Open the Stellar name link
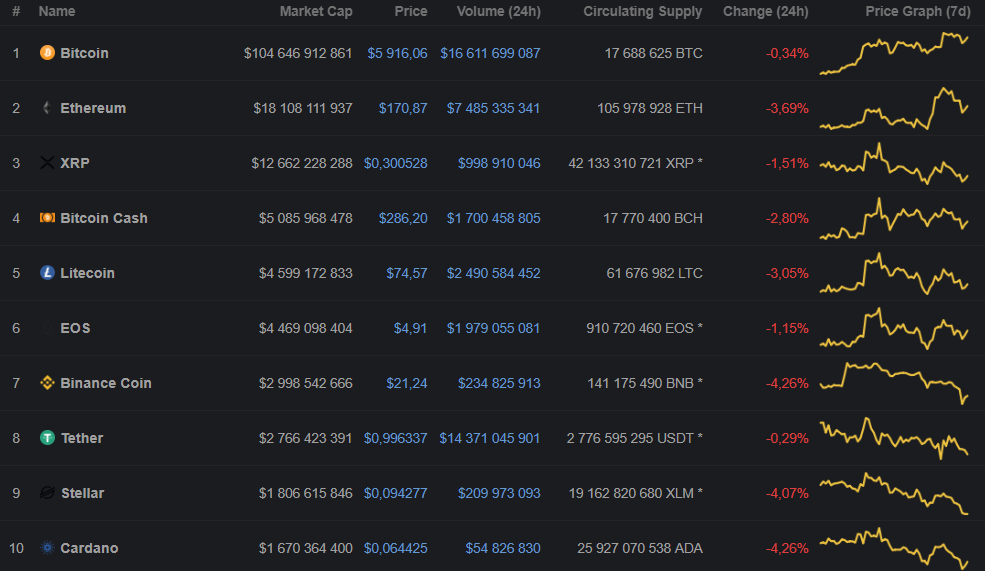The width and height of the screenshot is (985, 571). coord(82,492)
